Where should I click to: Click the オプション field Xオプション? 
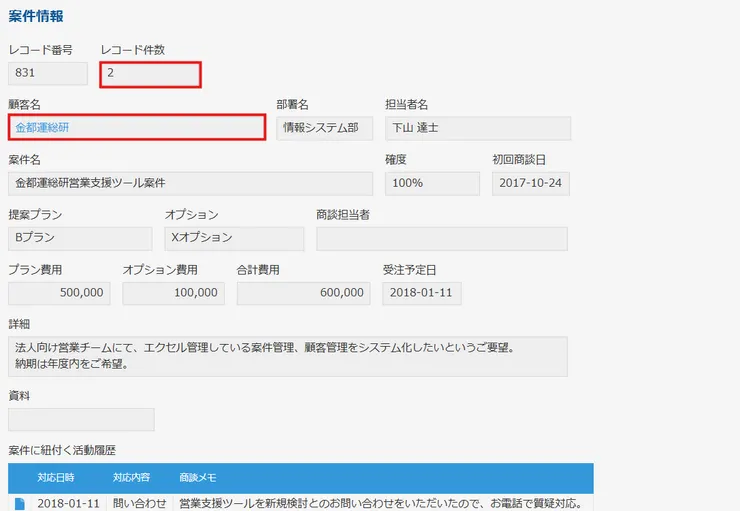234,238
